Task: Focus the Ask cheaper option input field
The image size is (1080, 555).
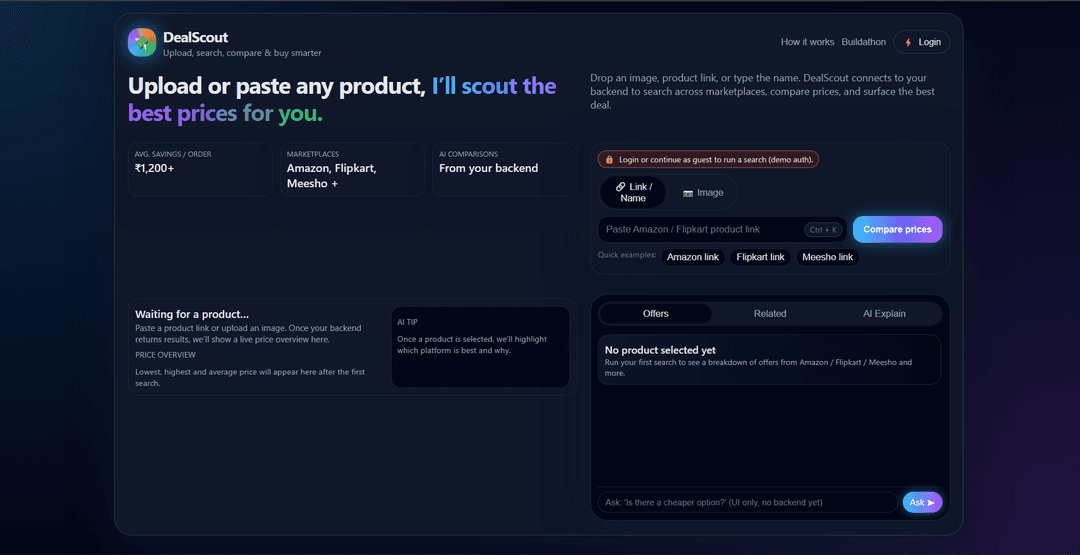Action: click(747, 503)
